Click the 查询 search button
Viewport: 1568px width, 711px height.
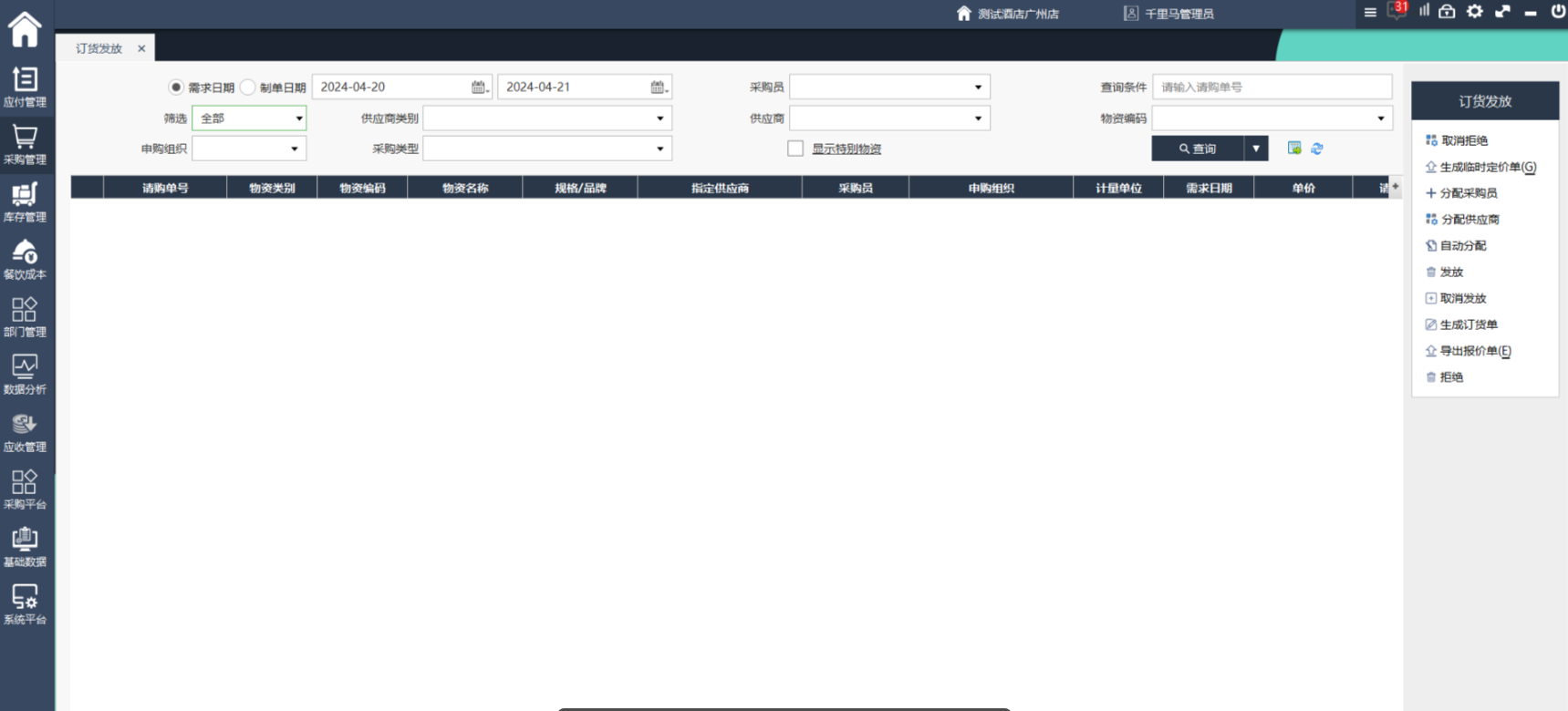coord(1197,149)
